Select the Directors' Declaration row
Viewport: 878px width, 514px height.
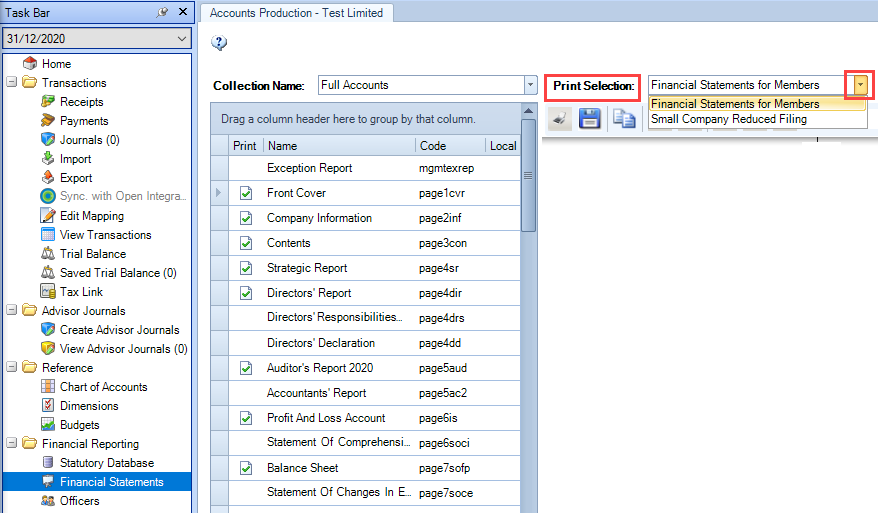tap(366, 343)
